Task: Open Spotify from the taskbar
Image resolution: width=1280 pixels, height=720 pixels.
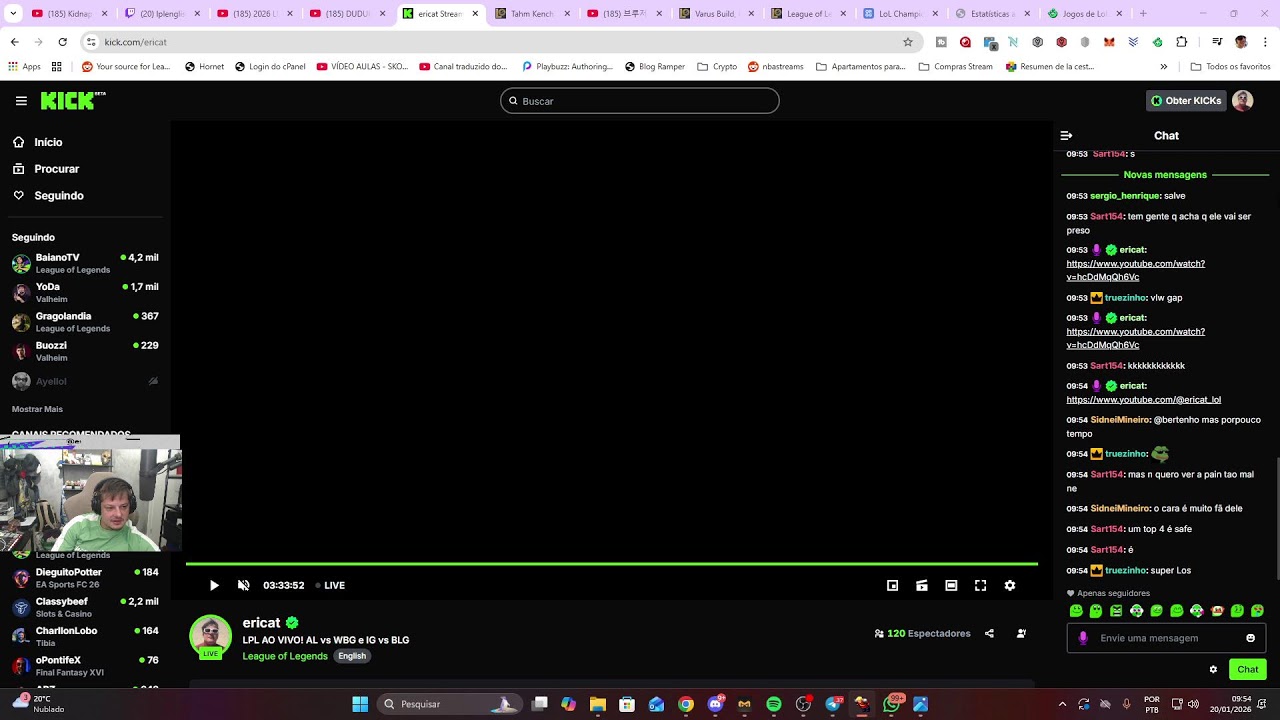Action: 774,704
